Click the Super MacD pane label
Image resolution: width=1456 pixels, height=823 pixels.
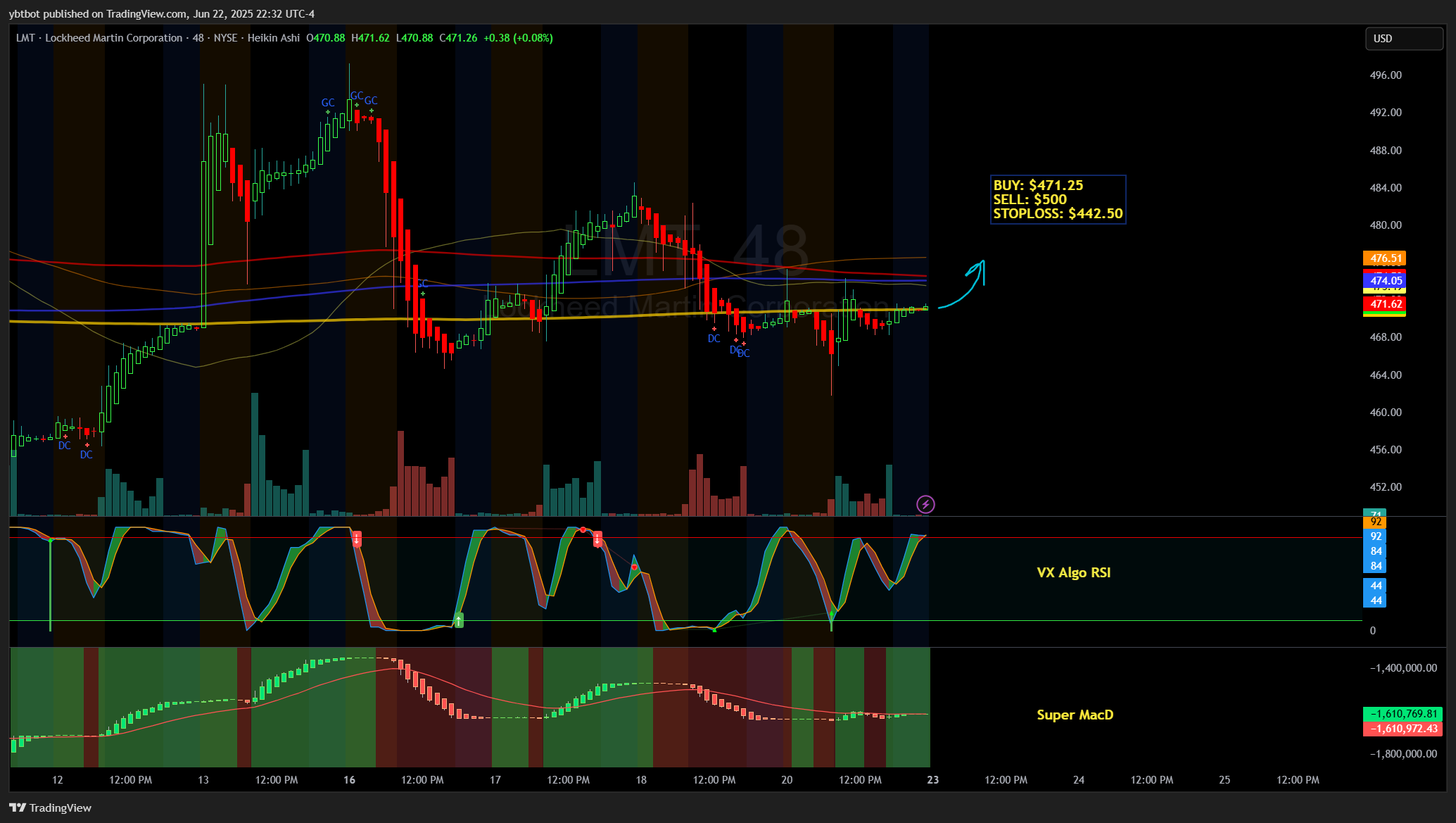point(1075,715)
